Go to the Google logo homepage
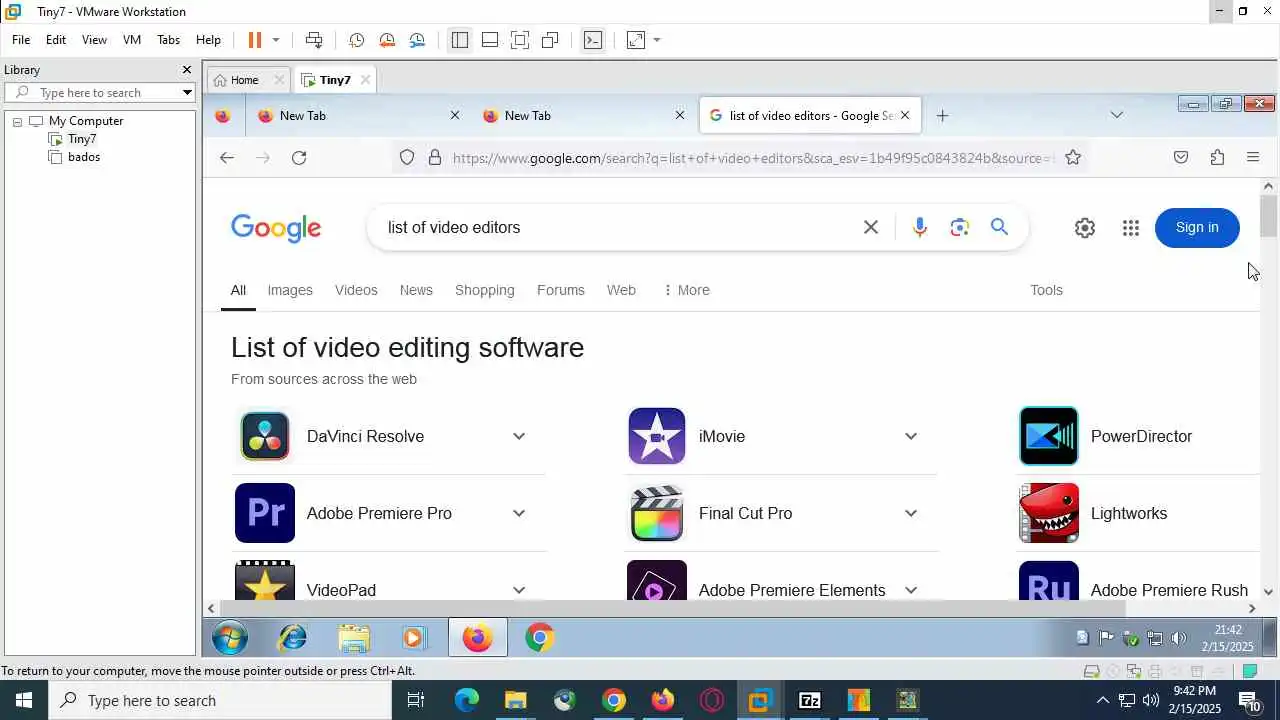Viewport: 1280px width, 720px height. point(276,228)
